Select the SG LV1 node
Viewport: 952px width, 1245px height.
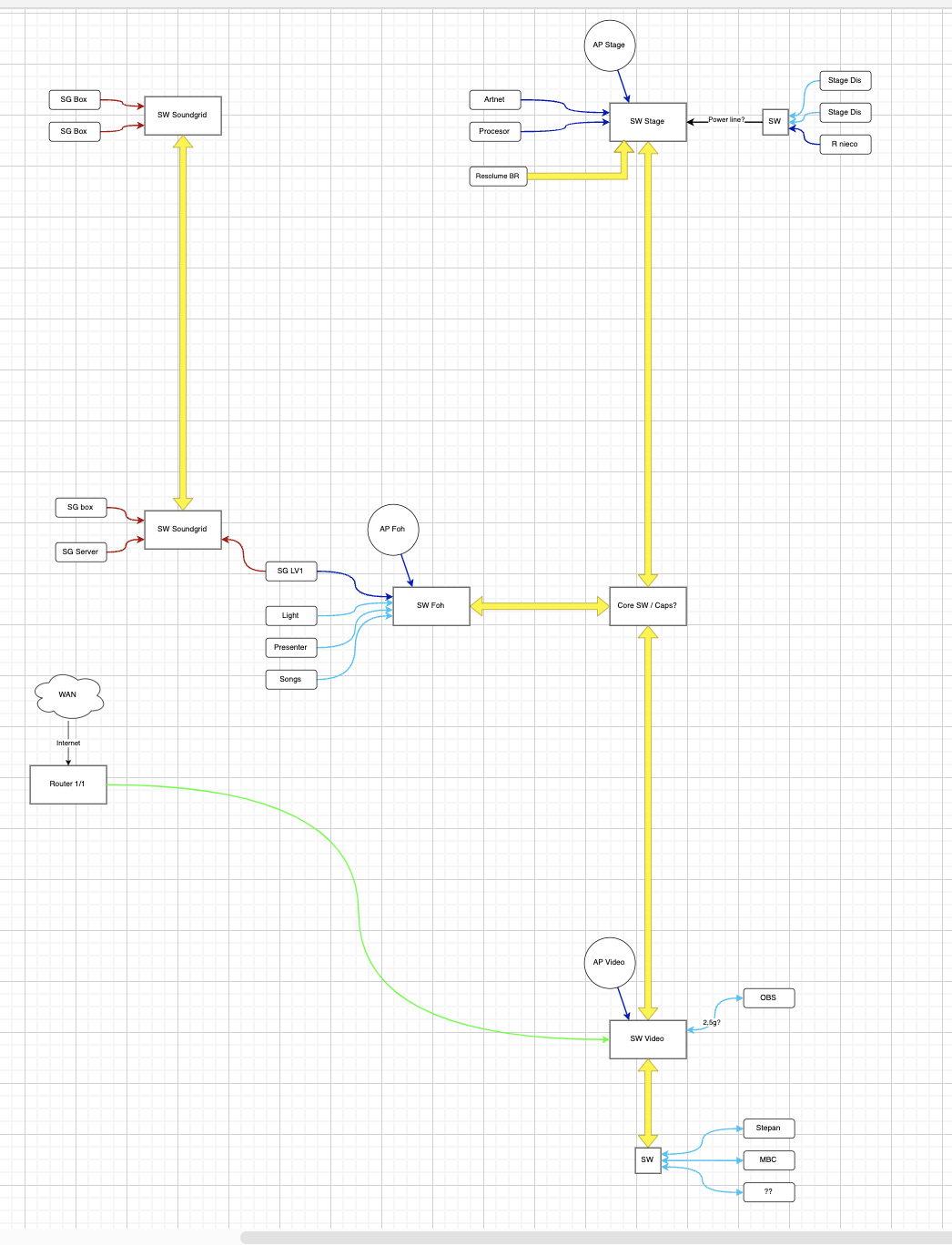[291, 572]
